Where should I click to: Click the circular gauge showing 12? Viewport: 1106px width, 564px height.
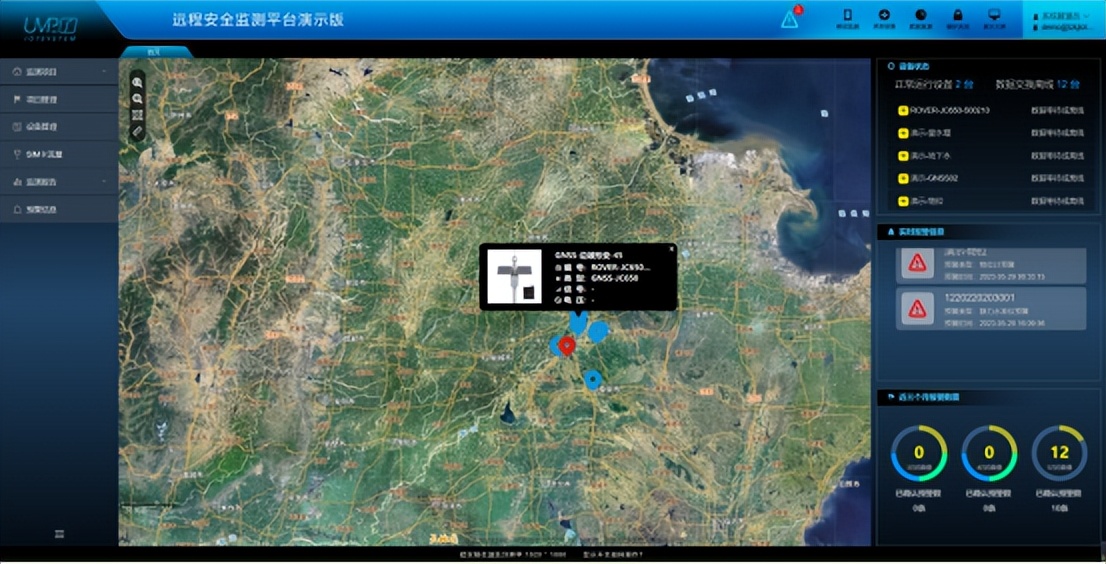[1059, 453]
